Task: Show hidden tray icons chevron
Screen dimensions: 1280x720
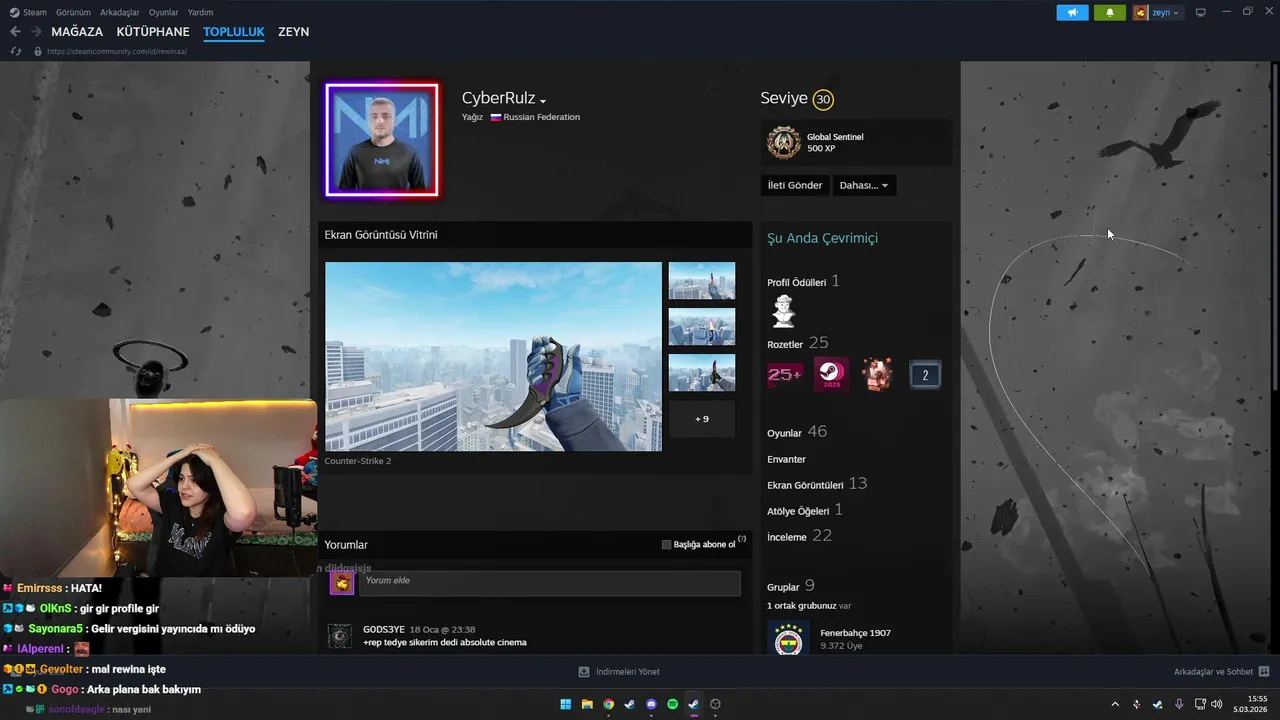Action: 1115,704
